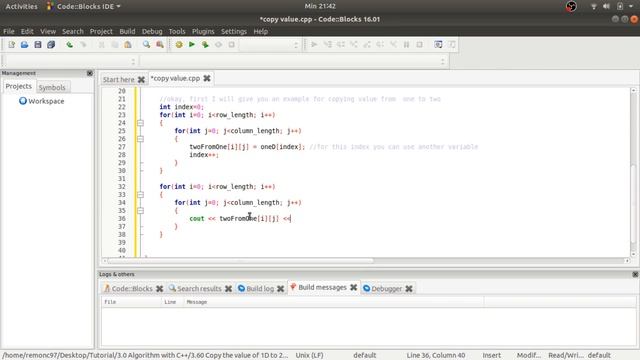Open the narrow combo box on the second toolbar row
The width and height of the screenshot is (640, 360).
(x=70, y=62)
